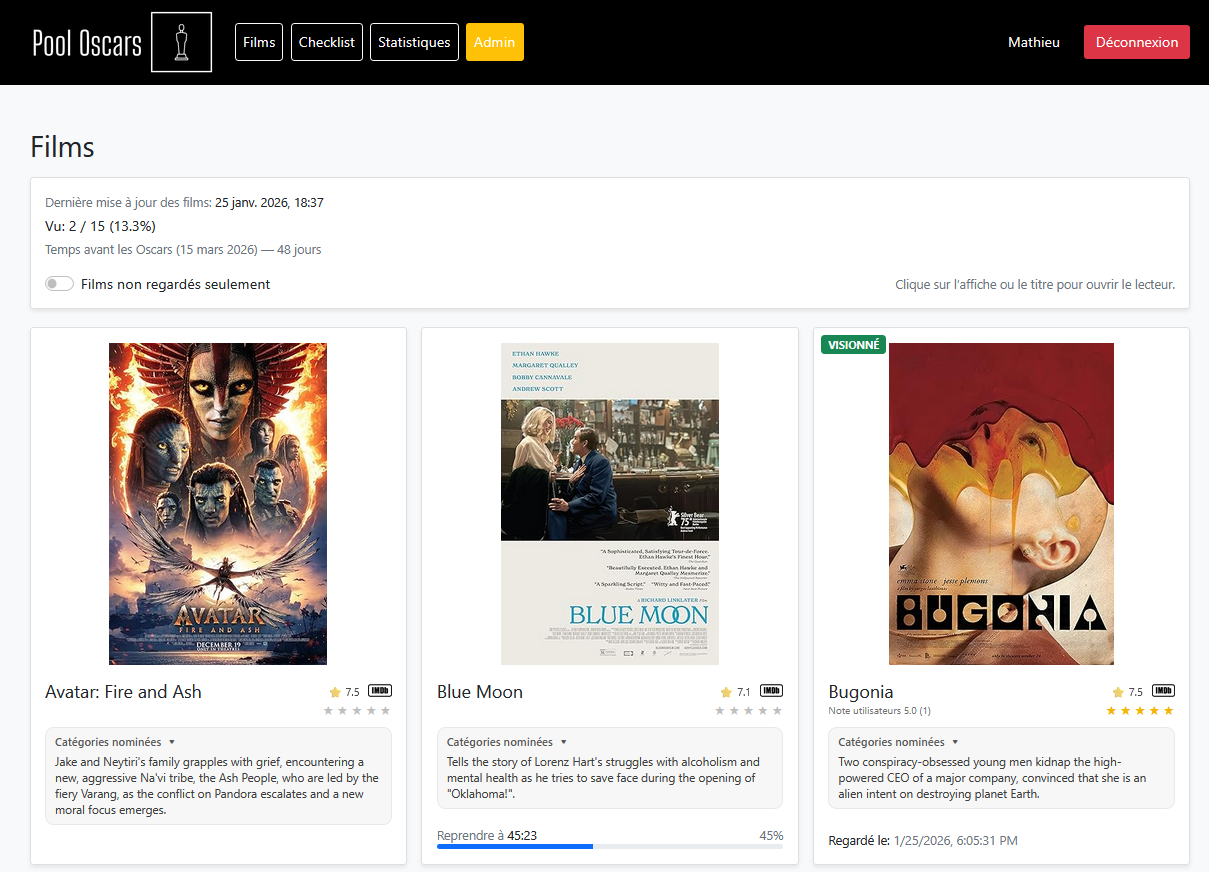Image resolution: width=1209 pixels, height=872 pixels.
Task: Click the gold star beside Blue Moon's 7.1
Action: coord(726,692)
